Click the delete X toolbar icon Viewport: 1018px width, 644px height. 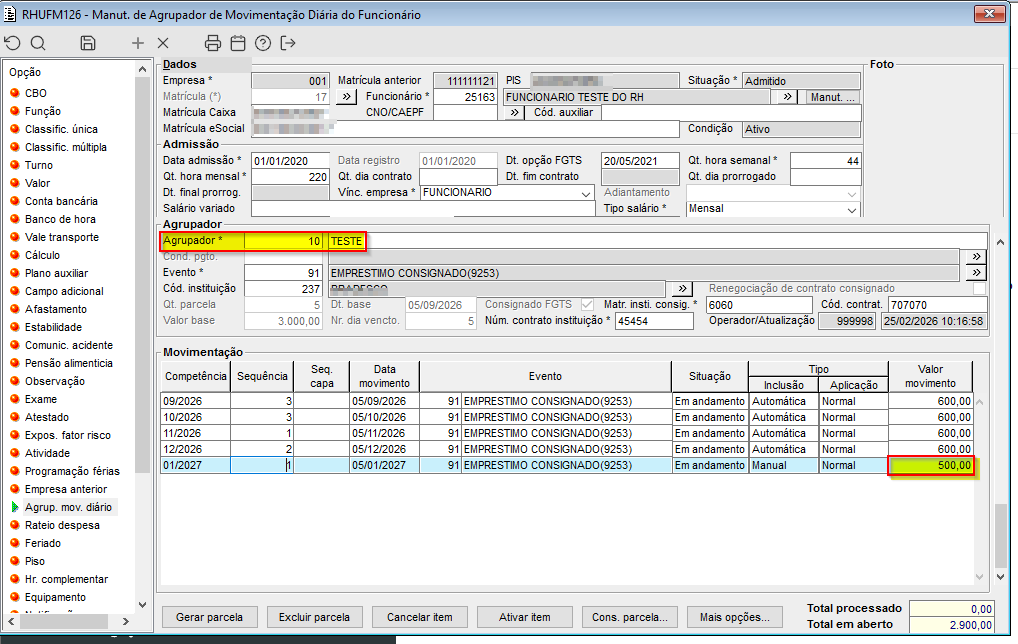163,43
